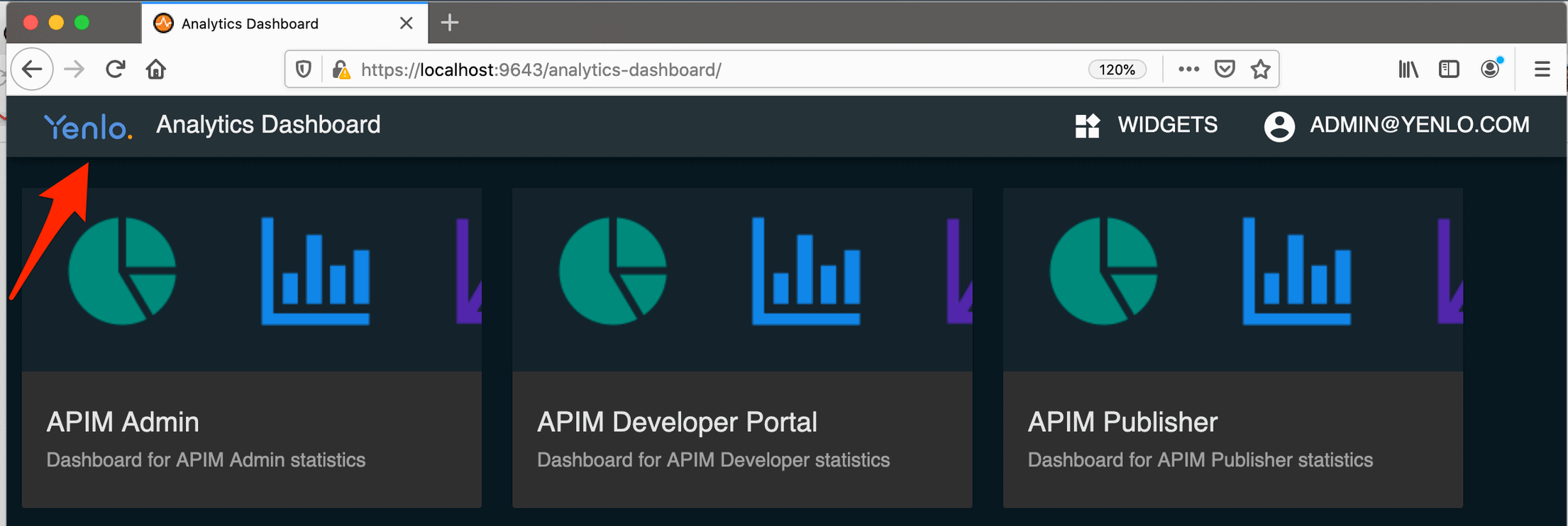Go to browser home page
The height and width of the screenshot is (526, 1568).
pyautogui.click(x=156, y=69)
